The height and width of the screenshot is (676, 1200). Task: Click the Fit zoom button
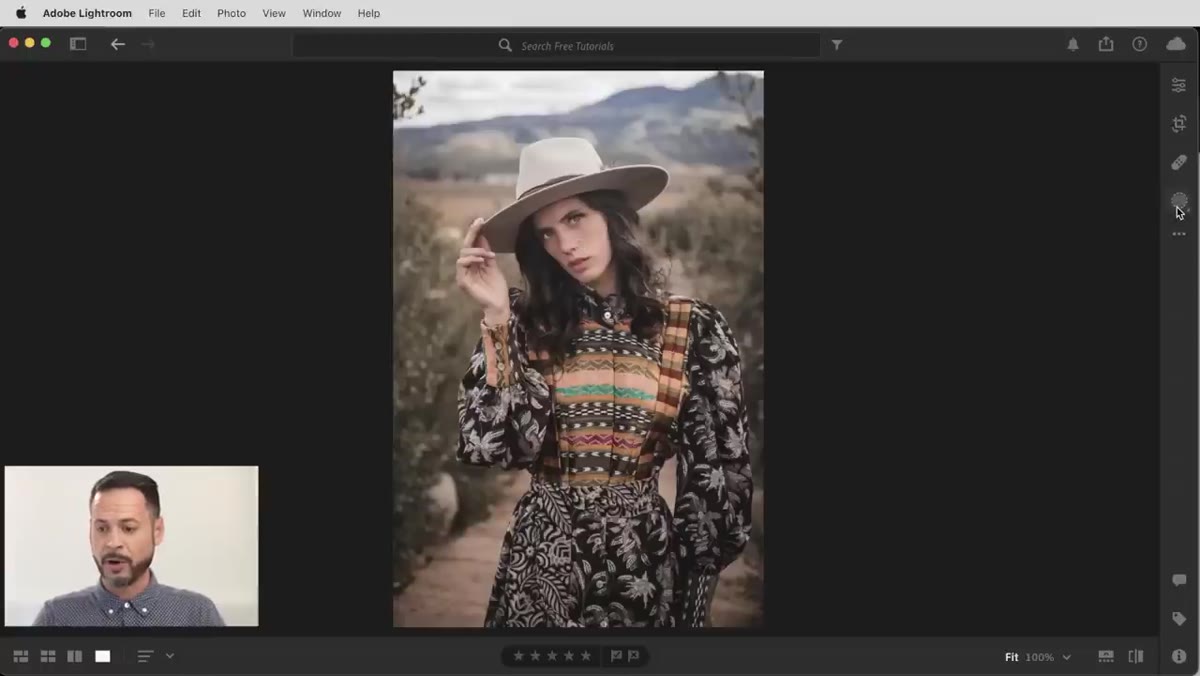[x=1012, y=657]
